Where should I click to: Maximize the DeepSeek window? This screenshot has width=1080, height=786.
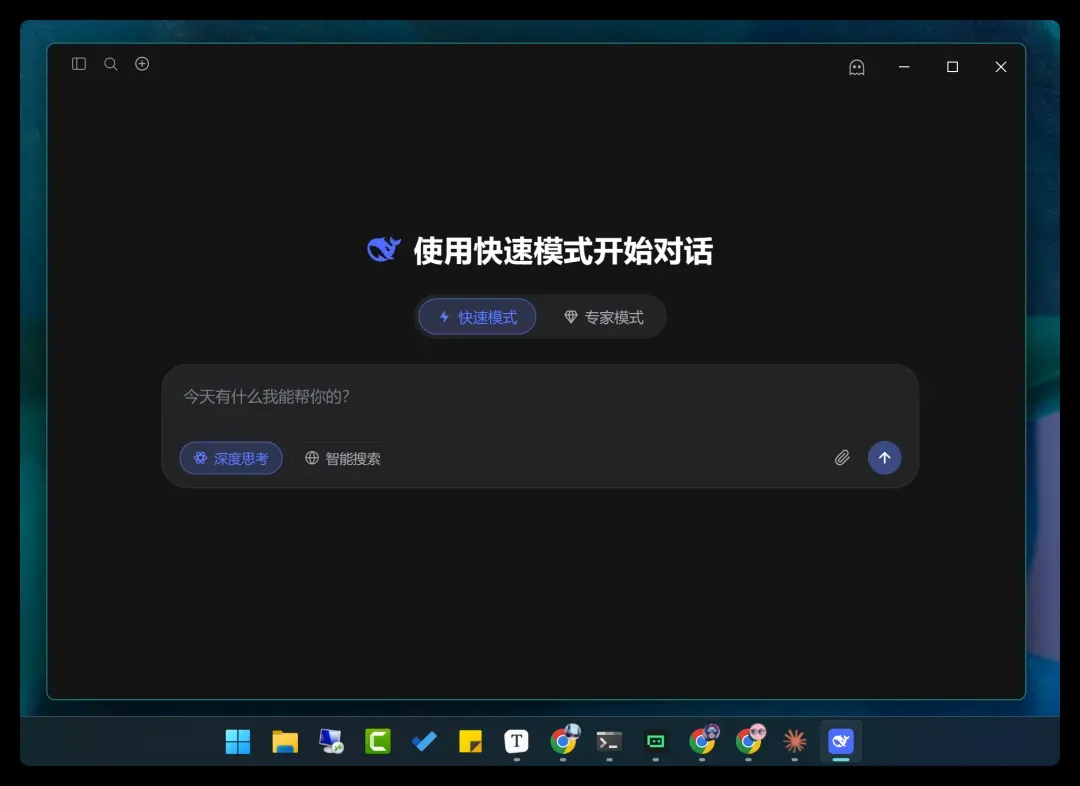tap(953, 67)
